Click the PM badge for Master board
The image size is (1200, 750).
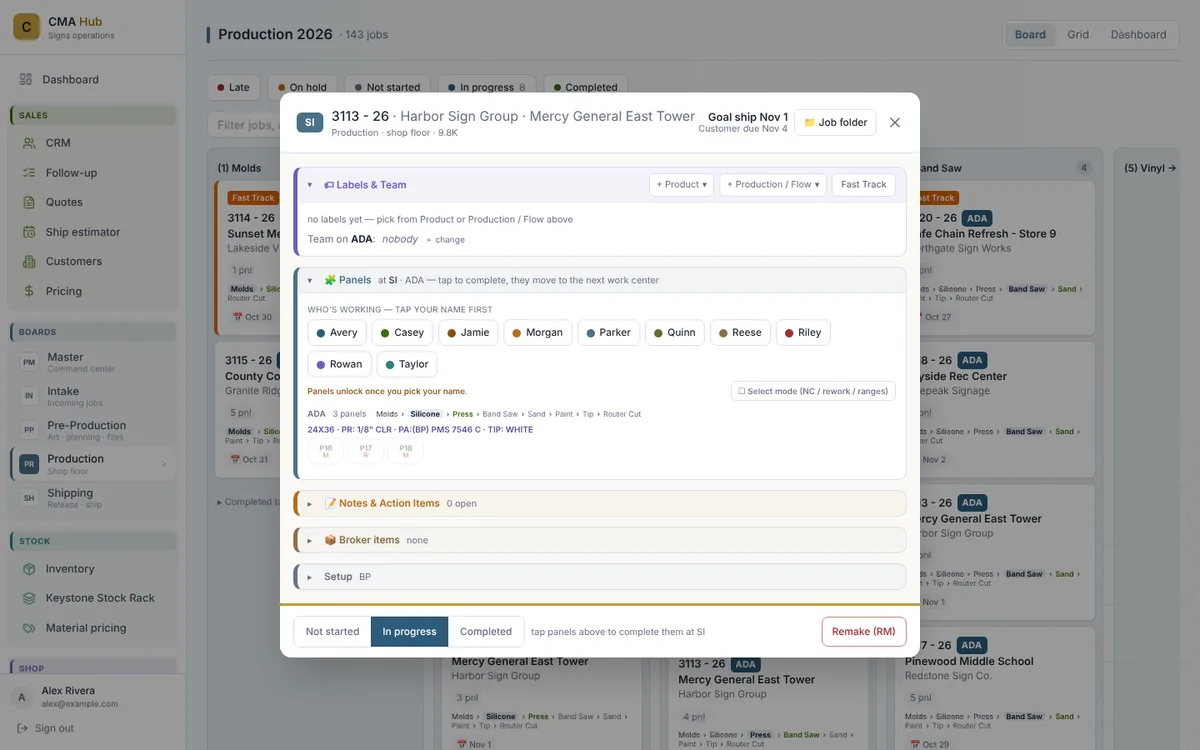click(x=29, y=362)
